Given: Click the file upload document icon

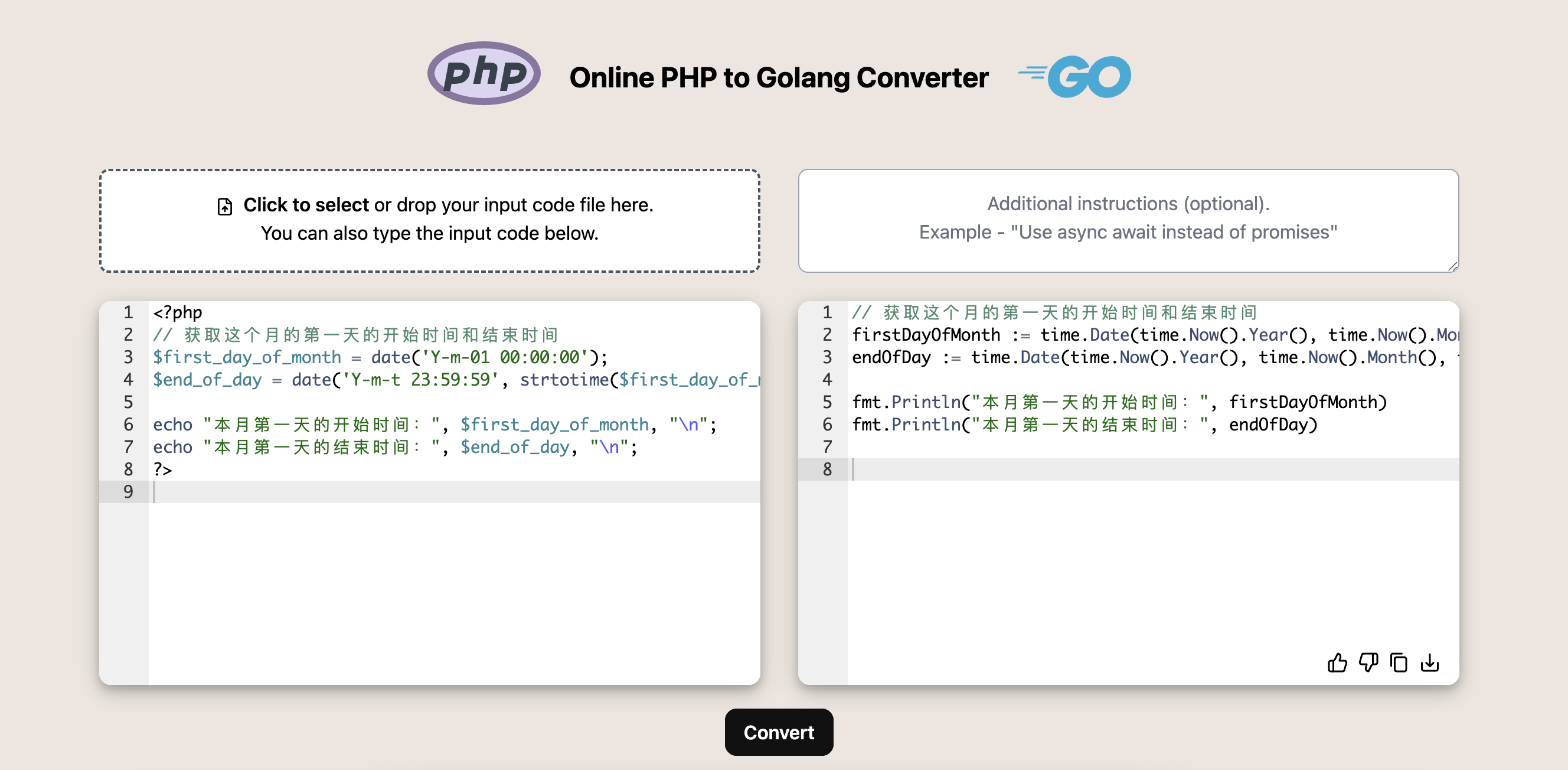Looking at the screenshot, I should tap(224, 205).
